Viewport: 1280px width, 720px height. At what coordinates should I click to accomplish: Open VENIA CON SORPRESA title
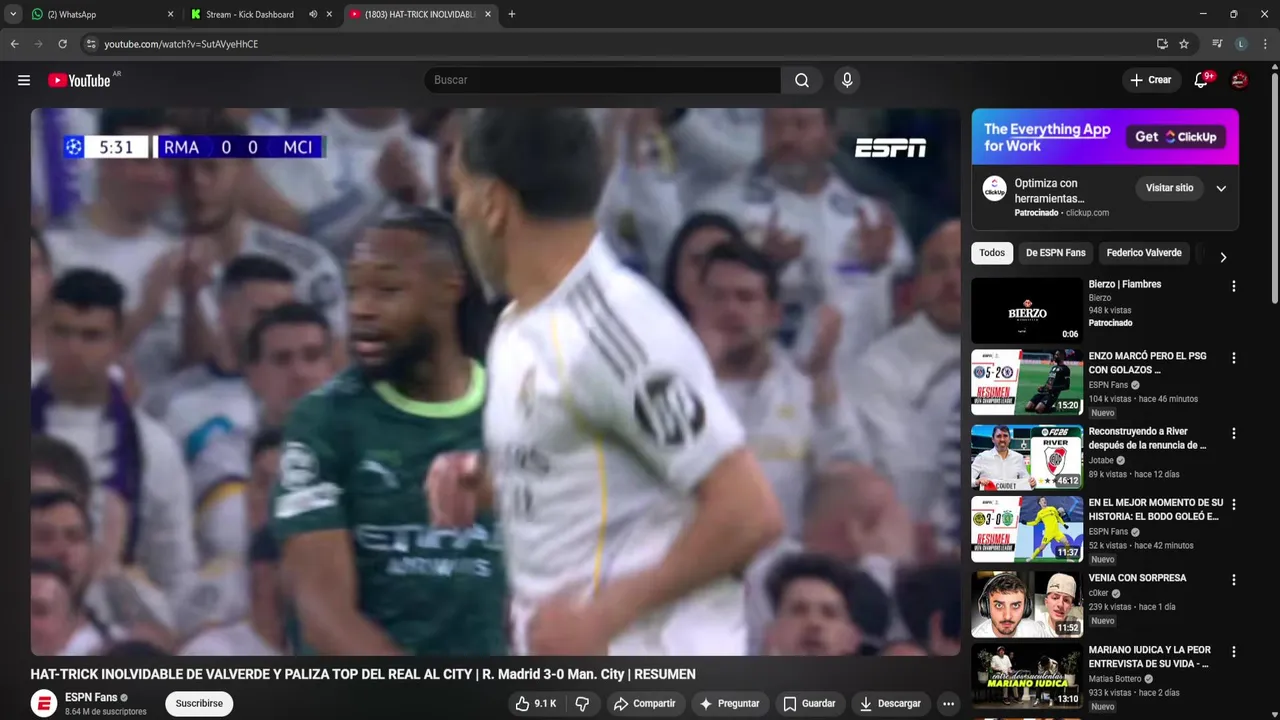(x=1137, y=578)
